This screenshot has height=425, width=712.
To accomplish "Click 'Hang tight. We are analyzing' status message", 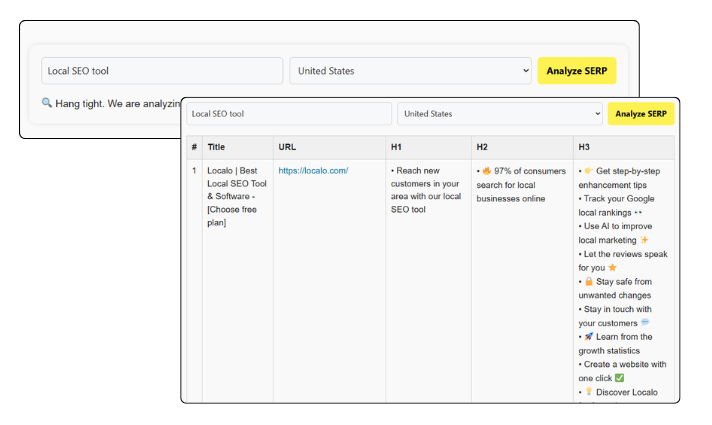I will tap(118, 104).
